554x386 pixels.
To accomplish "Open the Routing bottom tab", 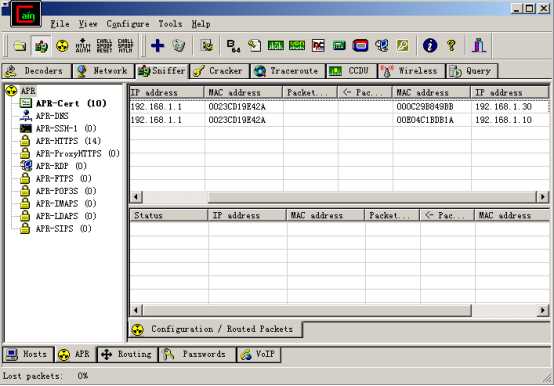I will pyautogui.click(x=127, y=354).
